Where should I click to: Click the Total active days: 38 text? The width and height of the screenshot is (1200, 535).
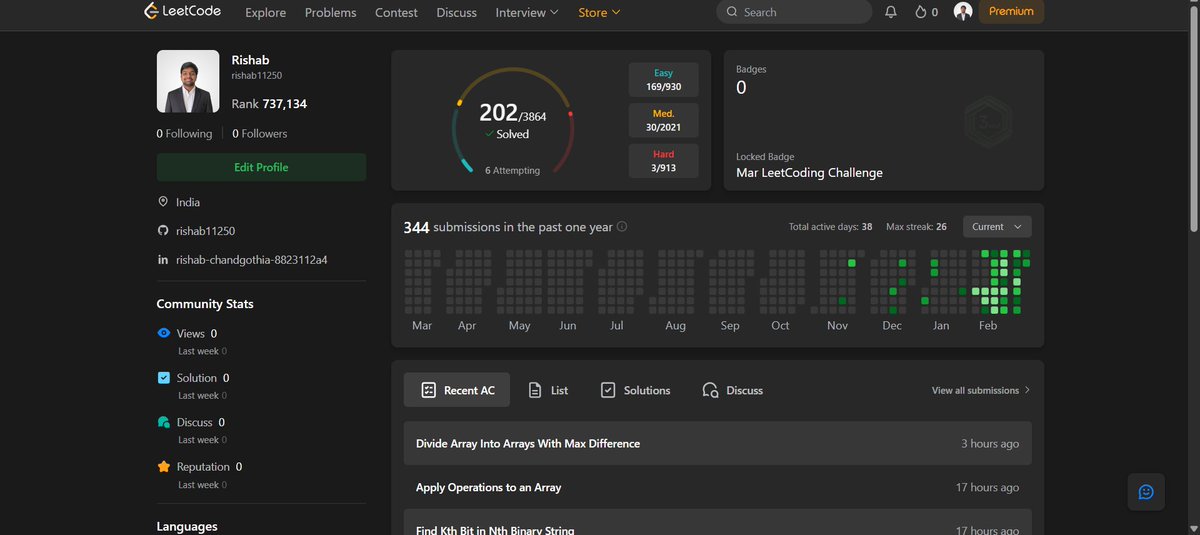click(x=830, y=227)
